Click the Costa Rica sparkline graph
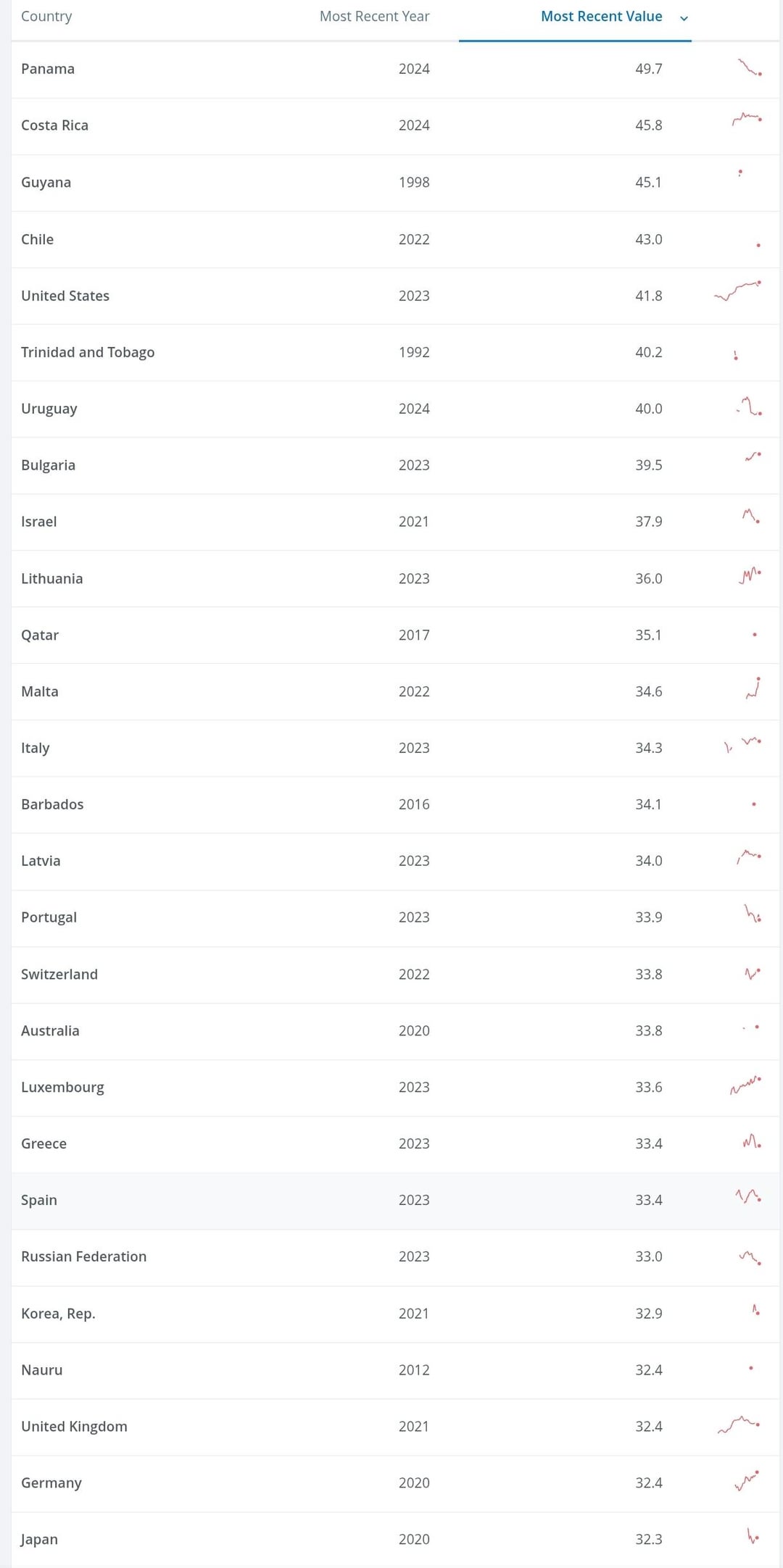 (x=747, y=118)
